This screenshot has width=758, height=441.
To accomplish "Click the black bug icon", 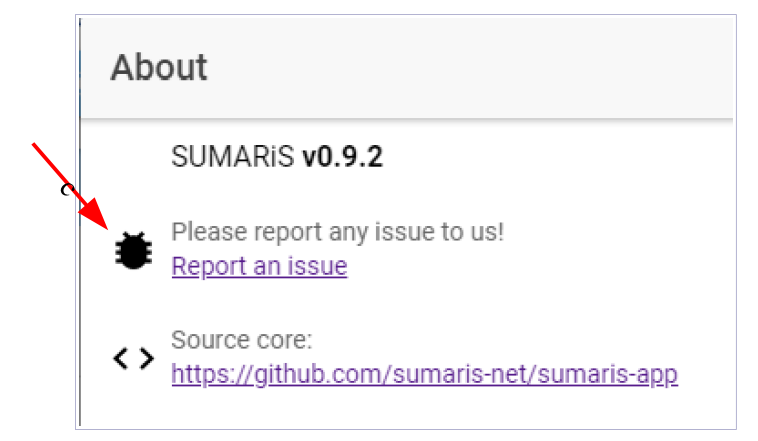I will click(133, 250).
